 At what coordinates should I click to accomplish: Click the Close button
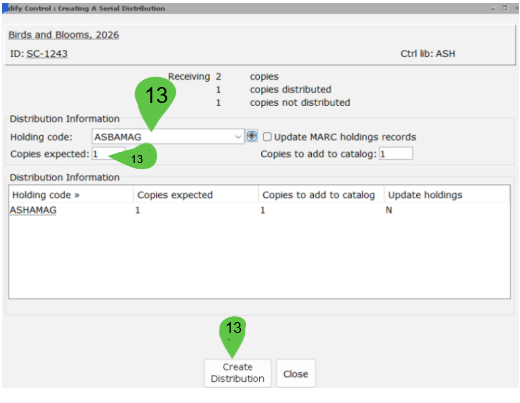click(295, 374)
